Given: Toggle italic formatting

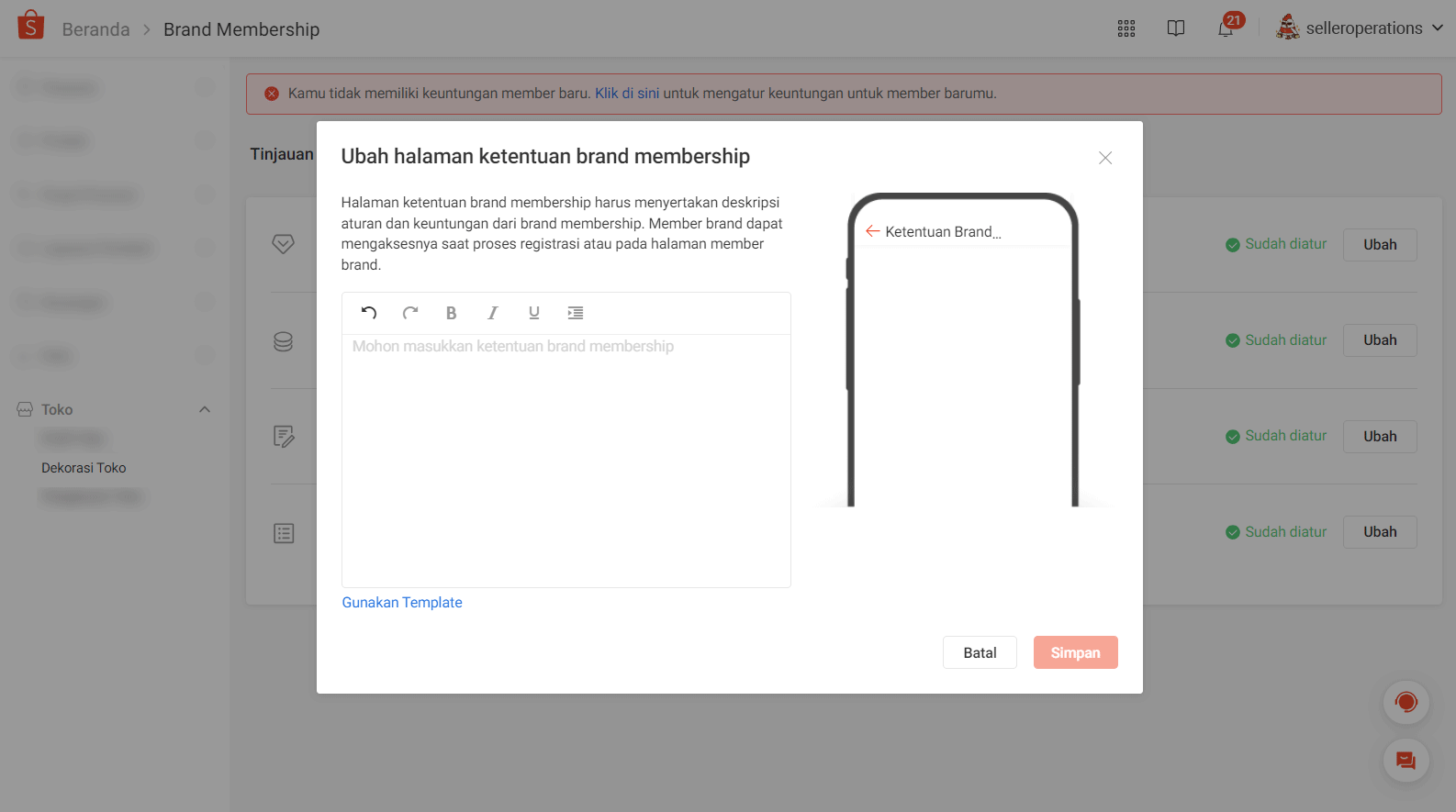Looking at the screenshot, I should pyautogui.click(x=493, y=313).
